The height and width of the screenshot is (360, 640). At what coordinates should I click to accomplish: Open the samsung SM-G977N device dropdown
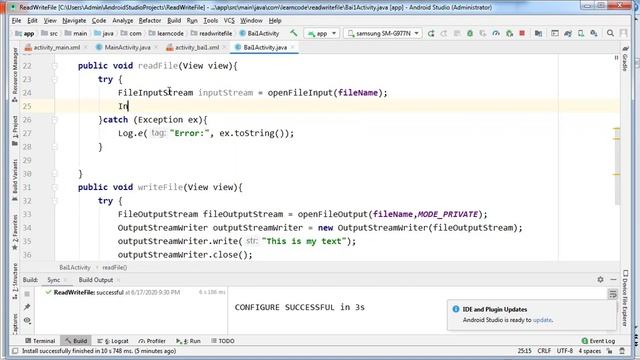point(383,33)
